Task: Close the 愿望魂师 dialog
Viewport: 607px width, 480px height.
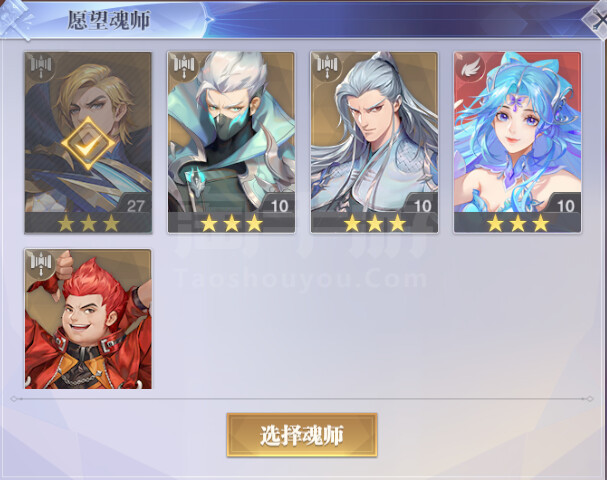Action: pyautogui.click(x=598, y=19)
